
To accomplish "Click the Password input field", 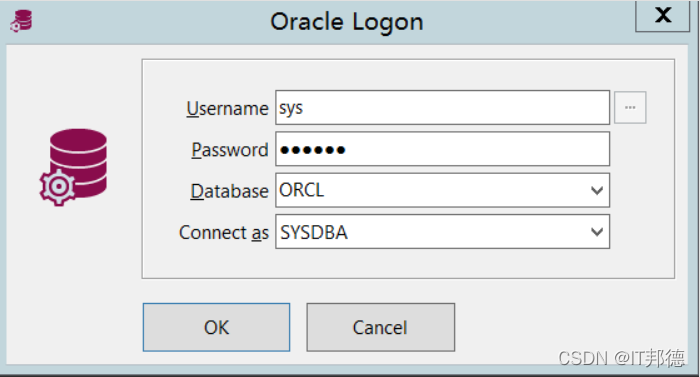I will pyautogui.click(x=442, y=149).
